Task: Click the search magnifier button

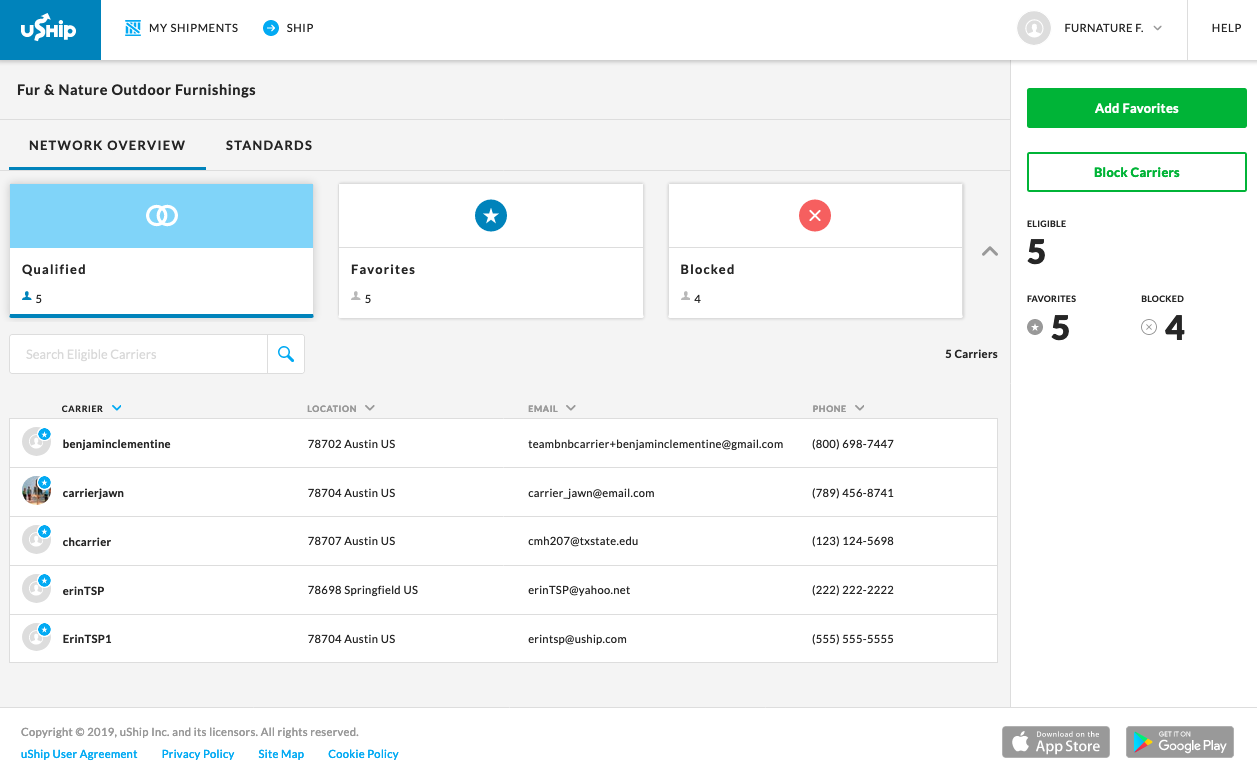Action: click(286, 354)
